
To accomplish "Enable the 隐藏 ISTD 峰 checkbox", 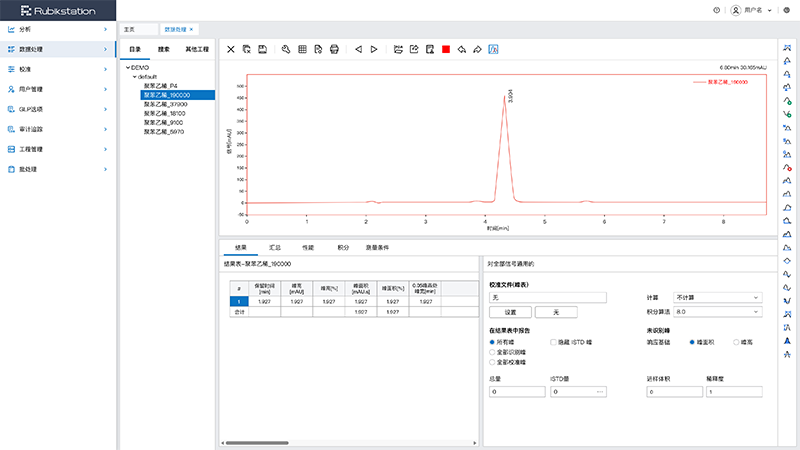I will pos(553,342).
